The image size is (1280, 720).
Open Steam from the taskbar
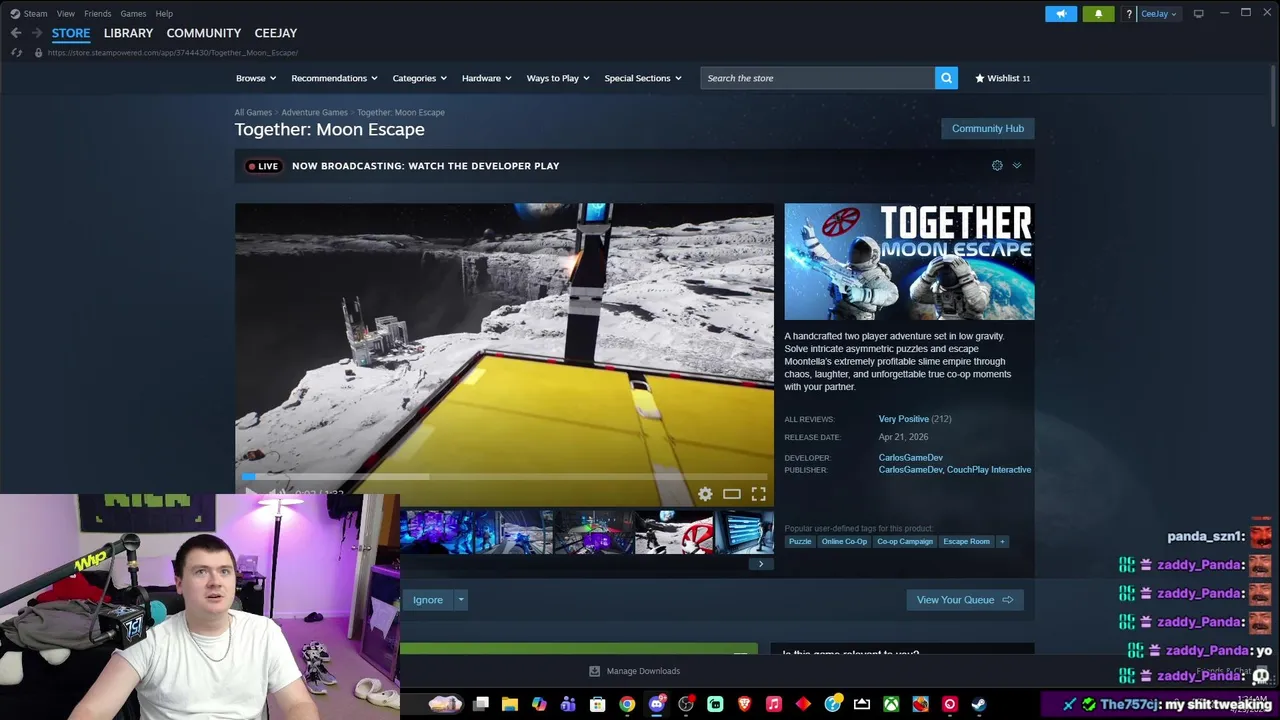(x=979, y=704)
